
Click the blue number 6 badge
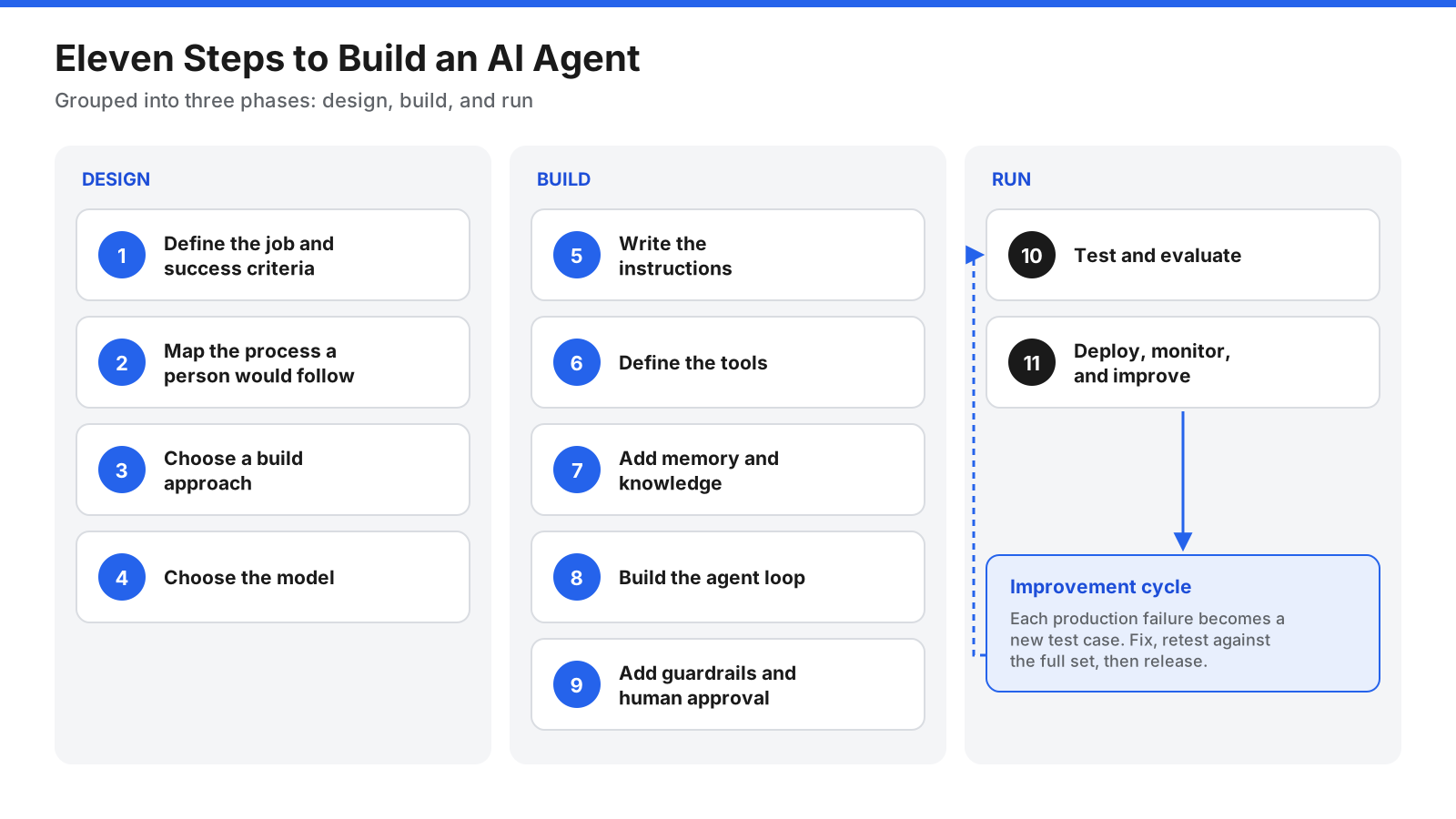[x=577, y=362]
